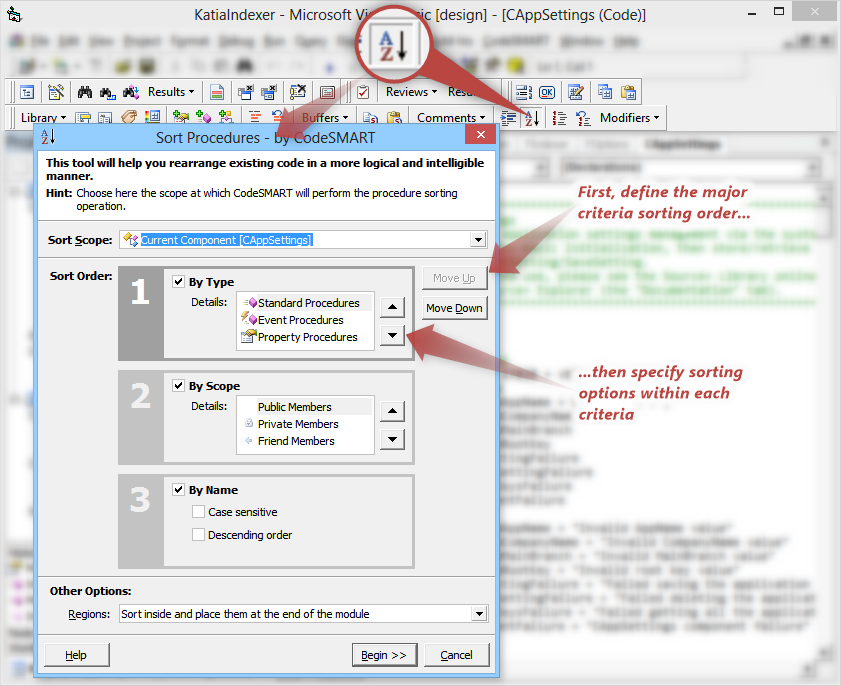The image size is (841, 686).
Task: Click the paste controls clipboard icon
Action: 628,92
